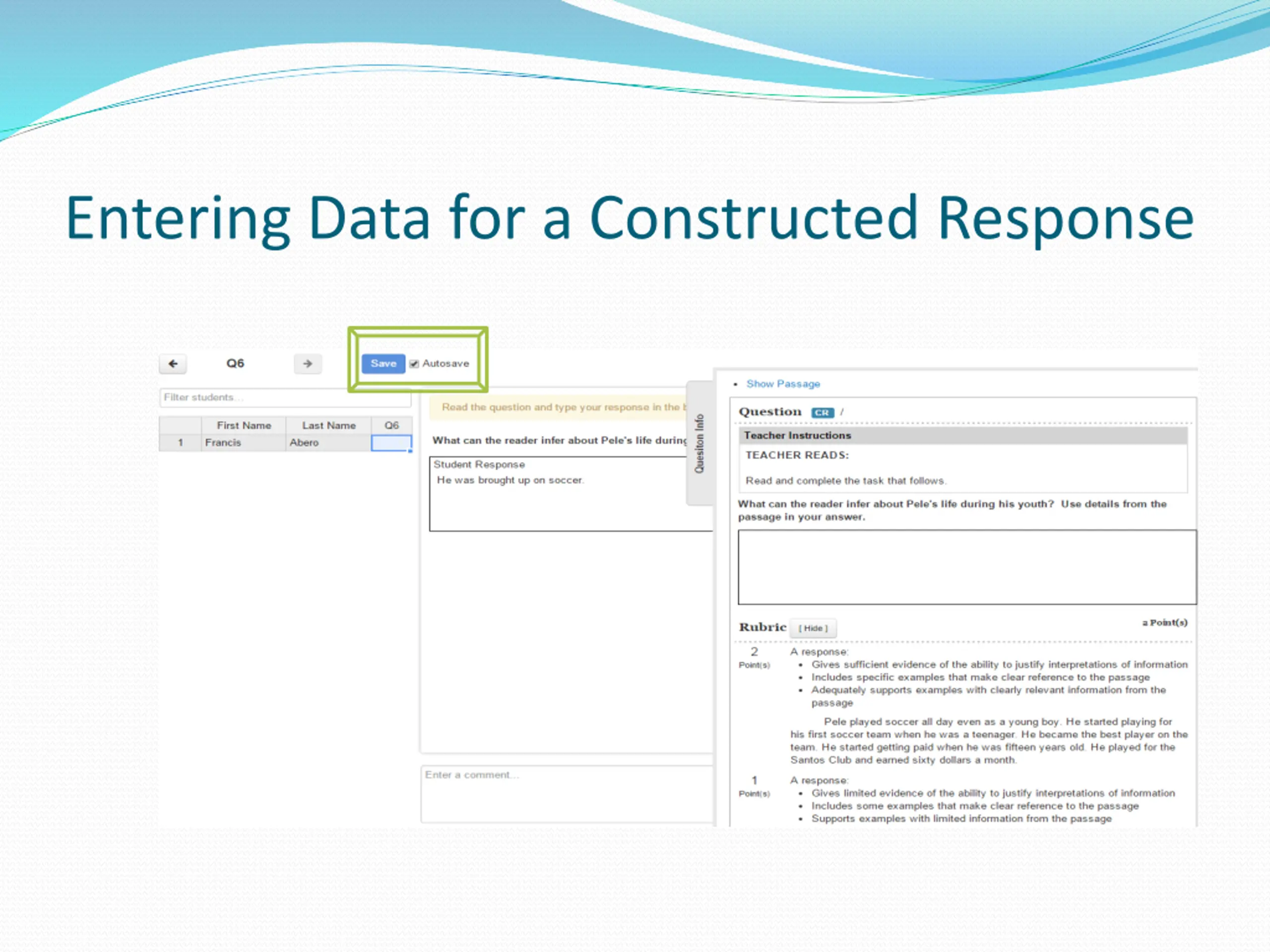Viewport: 1270px width, 952px height.
Task: Hide the rubric with the Hide button
Action: (813, 628)
